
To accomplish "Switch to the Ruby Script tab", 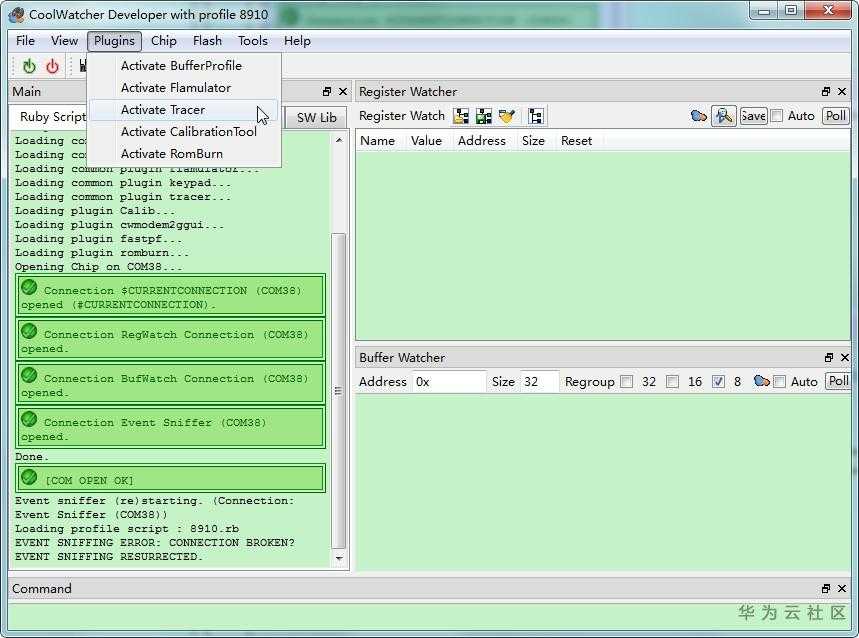I will click(51, 117).
